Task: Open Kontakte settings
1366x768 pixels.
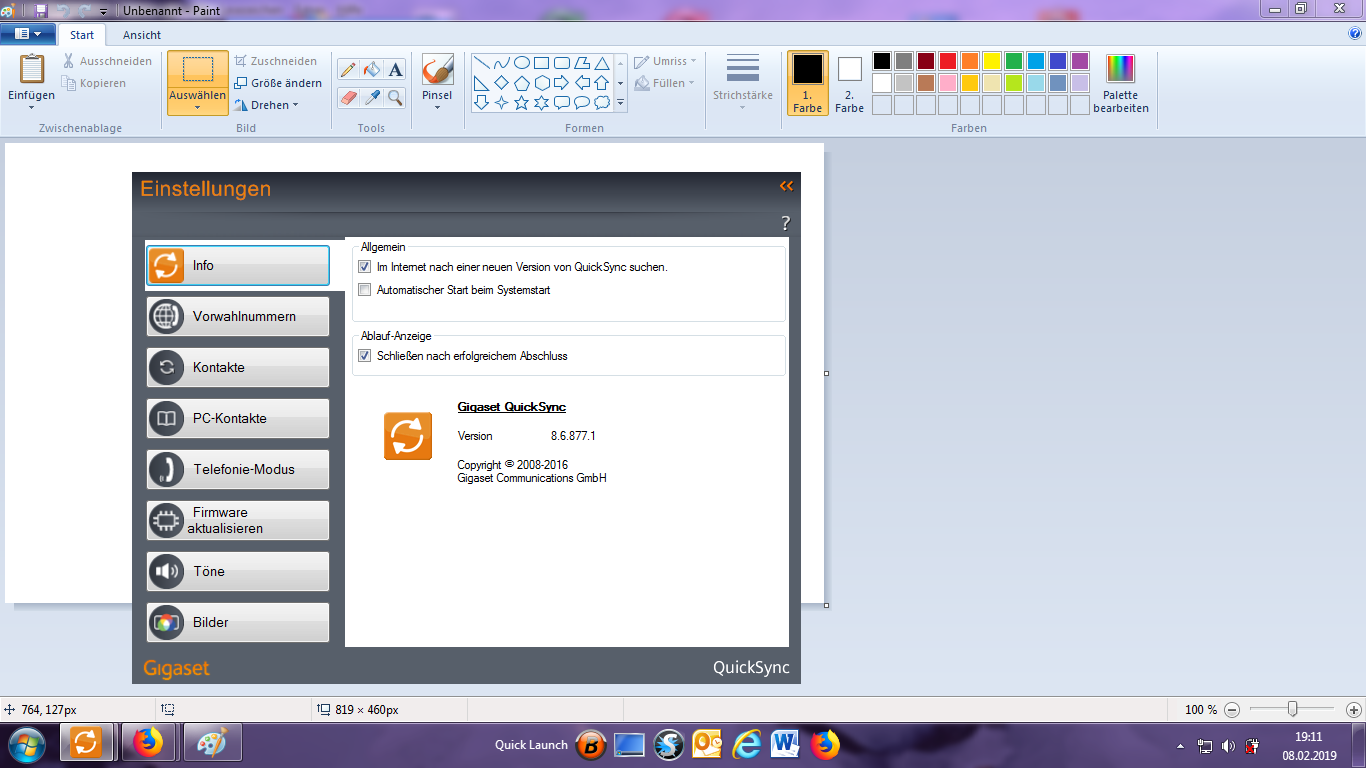Action: 238,368
